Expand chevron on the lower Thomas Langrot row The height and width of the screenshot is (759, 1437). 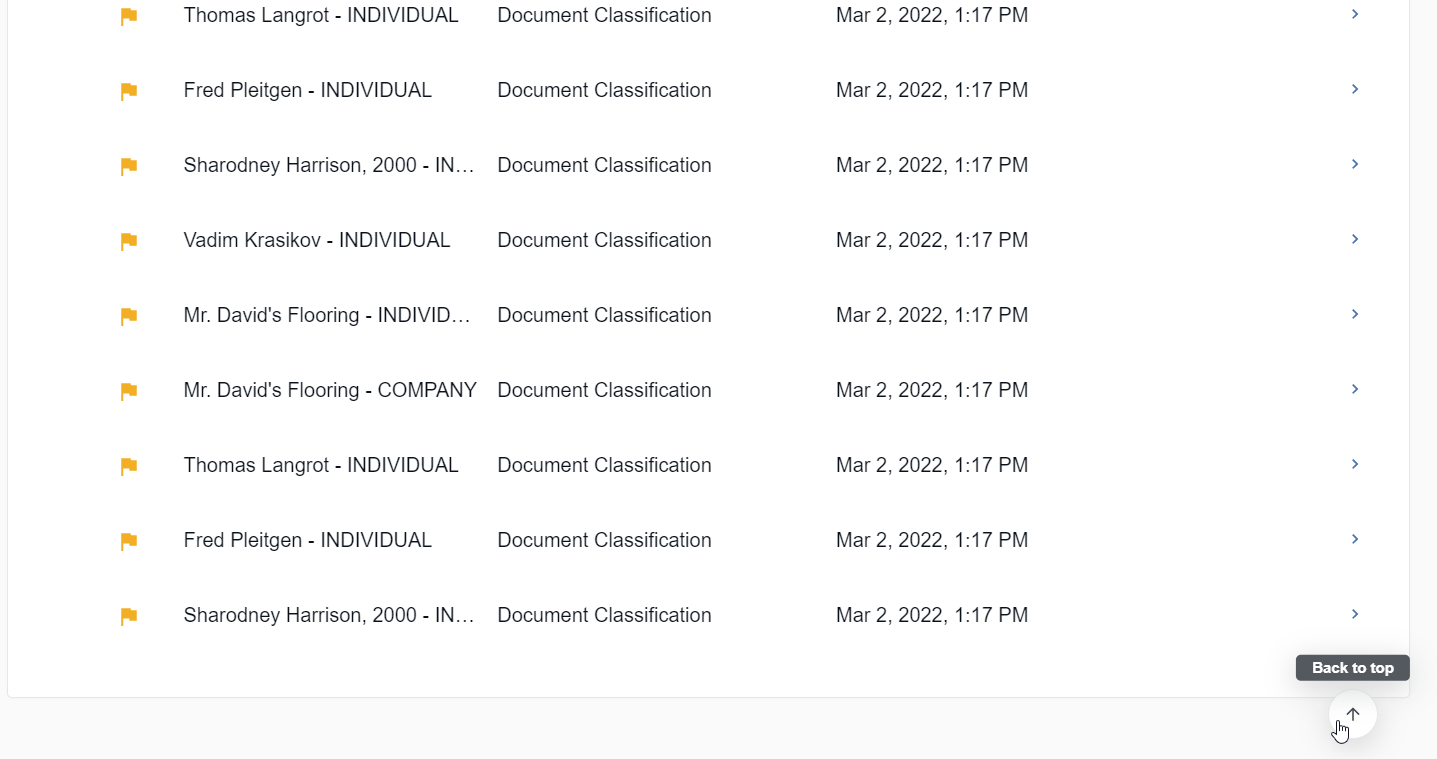click(x=1355, y=464)
